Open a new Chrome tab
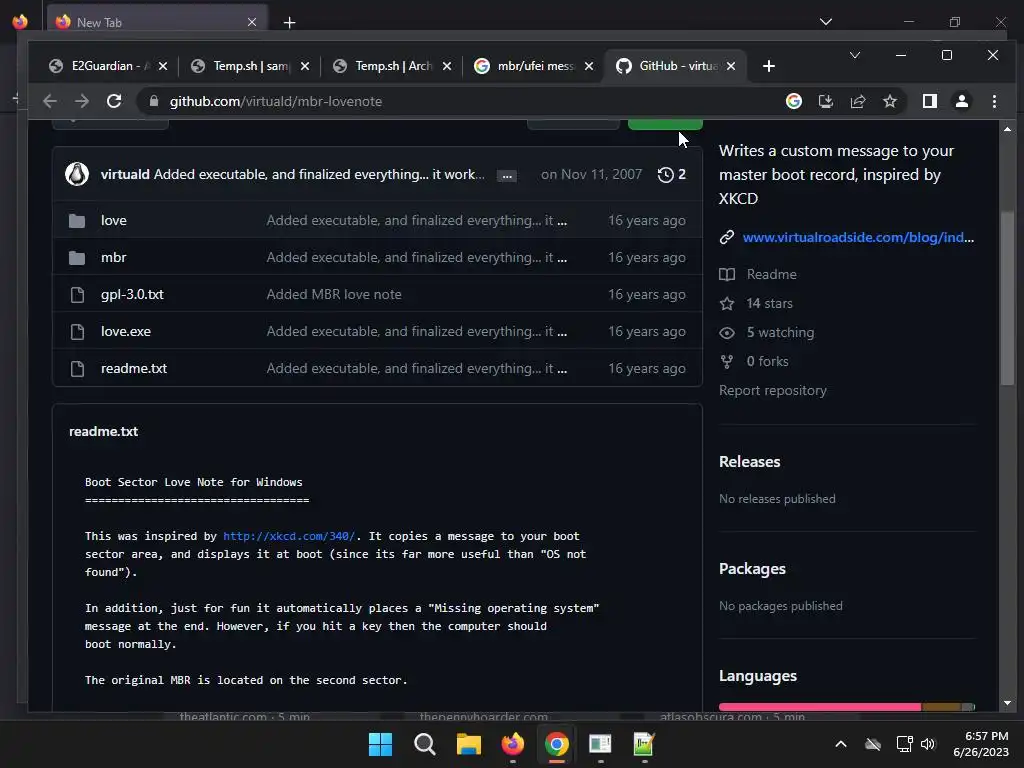Image resolution: width=1024 pixels, height=768 pixels. pyautogui.click(x=769, y=66)
